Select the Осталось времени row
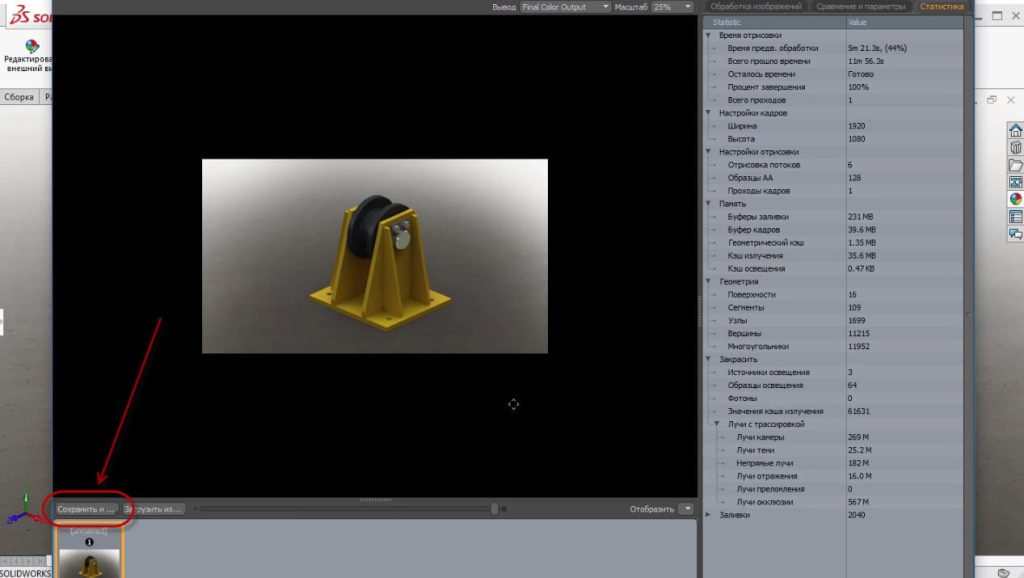Image resolution: width=1024 pixels, height=578 pixels. pyautogui.click(x=833, y=74)
